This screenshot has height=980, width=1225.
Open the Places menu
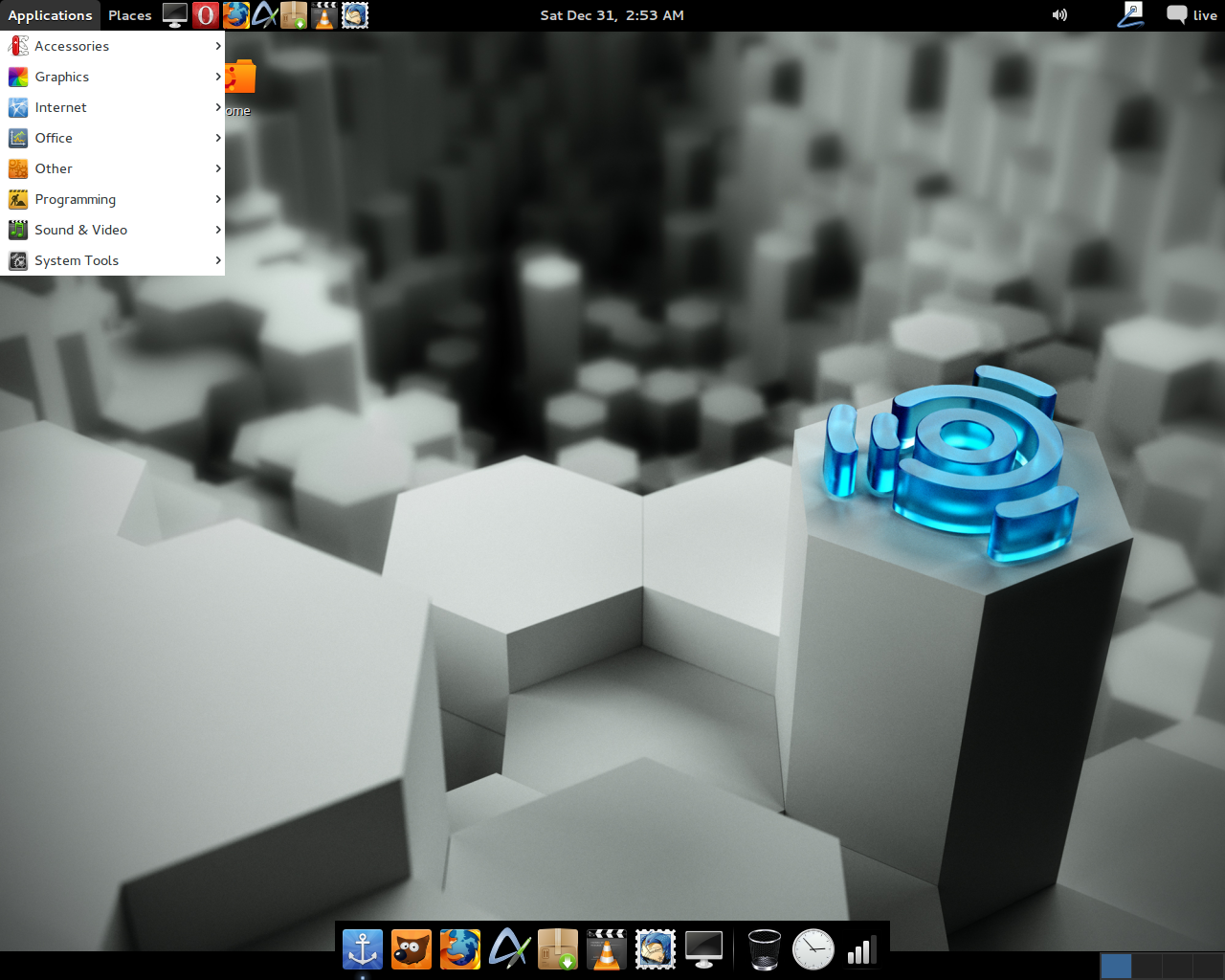130,15
